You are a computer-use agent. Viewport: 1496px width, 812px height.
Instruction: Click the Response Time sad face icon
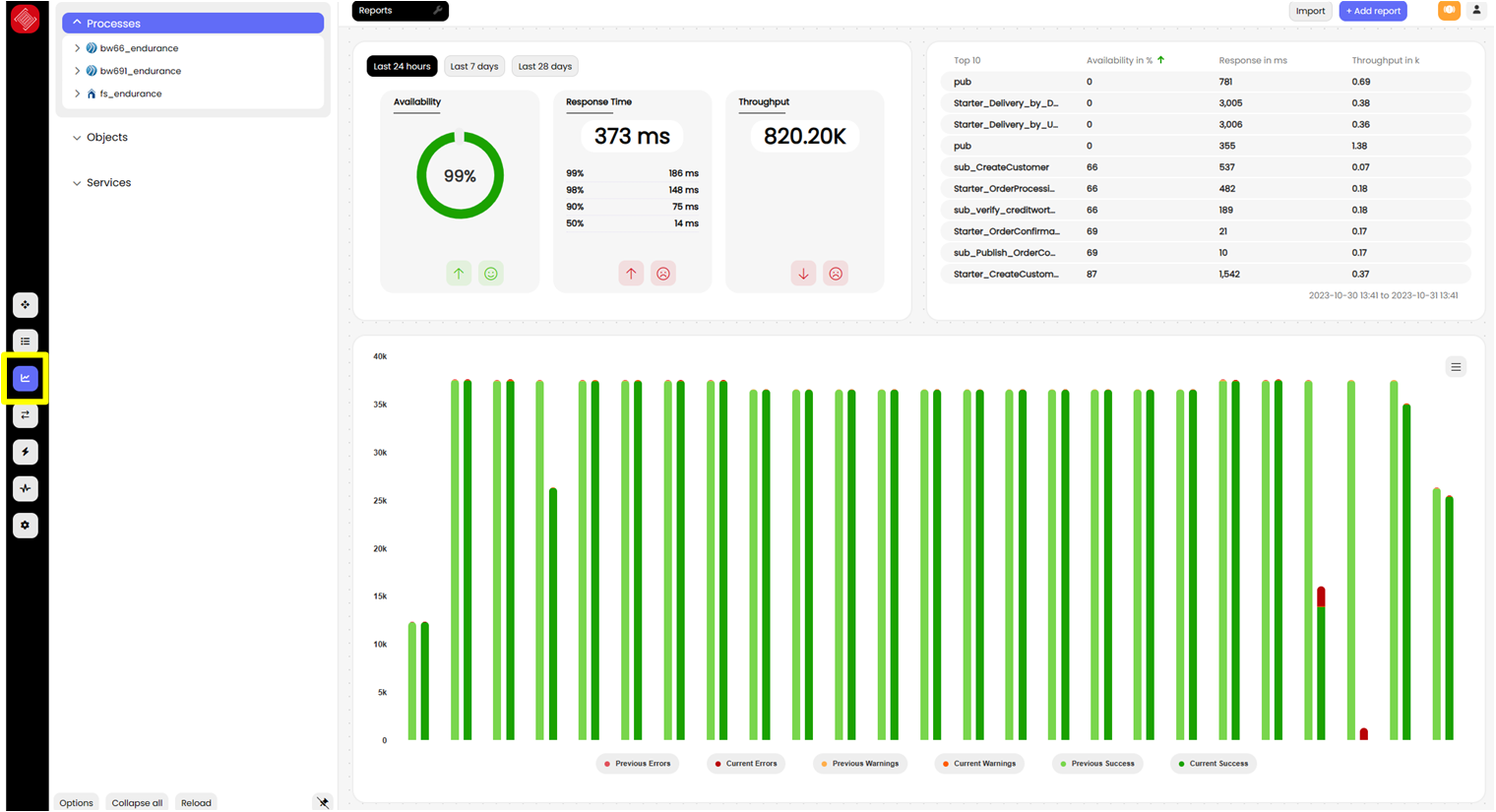pyautogui.click(x=663, y=274)
